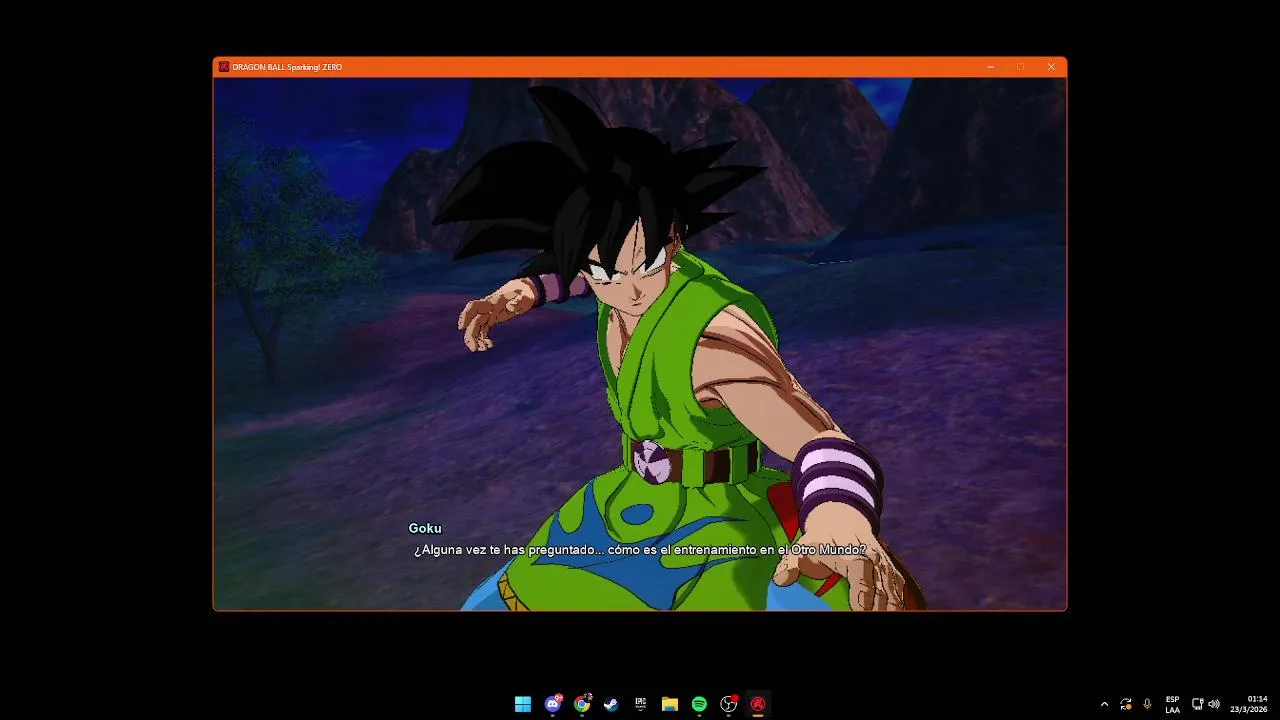Click the window title "DRAGON BALL Sparking! ZERO"
Viewport: 1280px width, 720px height.
pos(287,67)
